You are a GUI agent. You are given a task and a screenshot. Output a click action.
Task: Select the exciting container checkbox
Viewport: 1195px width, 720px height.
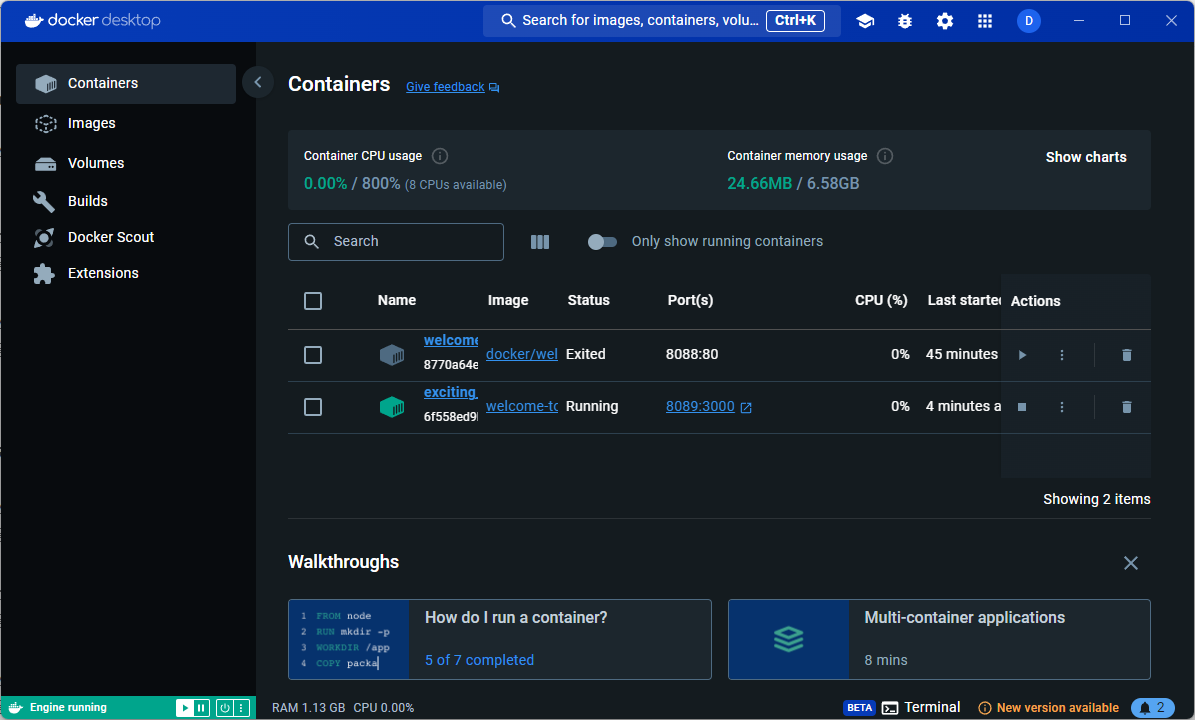312,407
